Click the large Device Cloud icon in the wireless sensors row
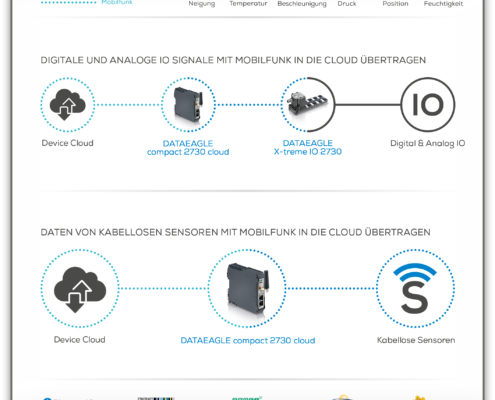Viewport: 495px width, 400px height. click(x=80, y=289)
